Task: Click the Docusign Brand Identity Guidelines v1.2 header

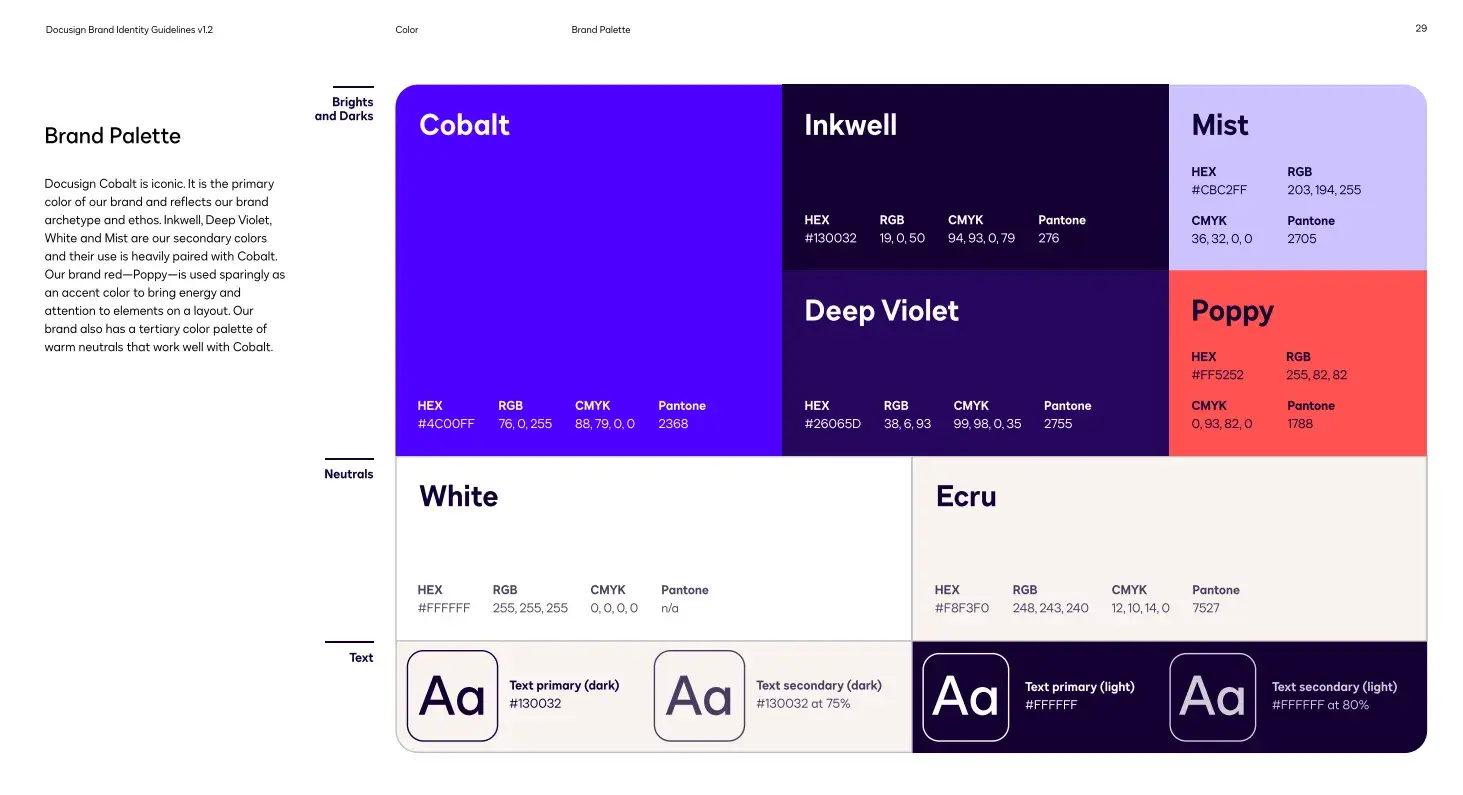Action: (129, 30)
